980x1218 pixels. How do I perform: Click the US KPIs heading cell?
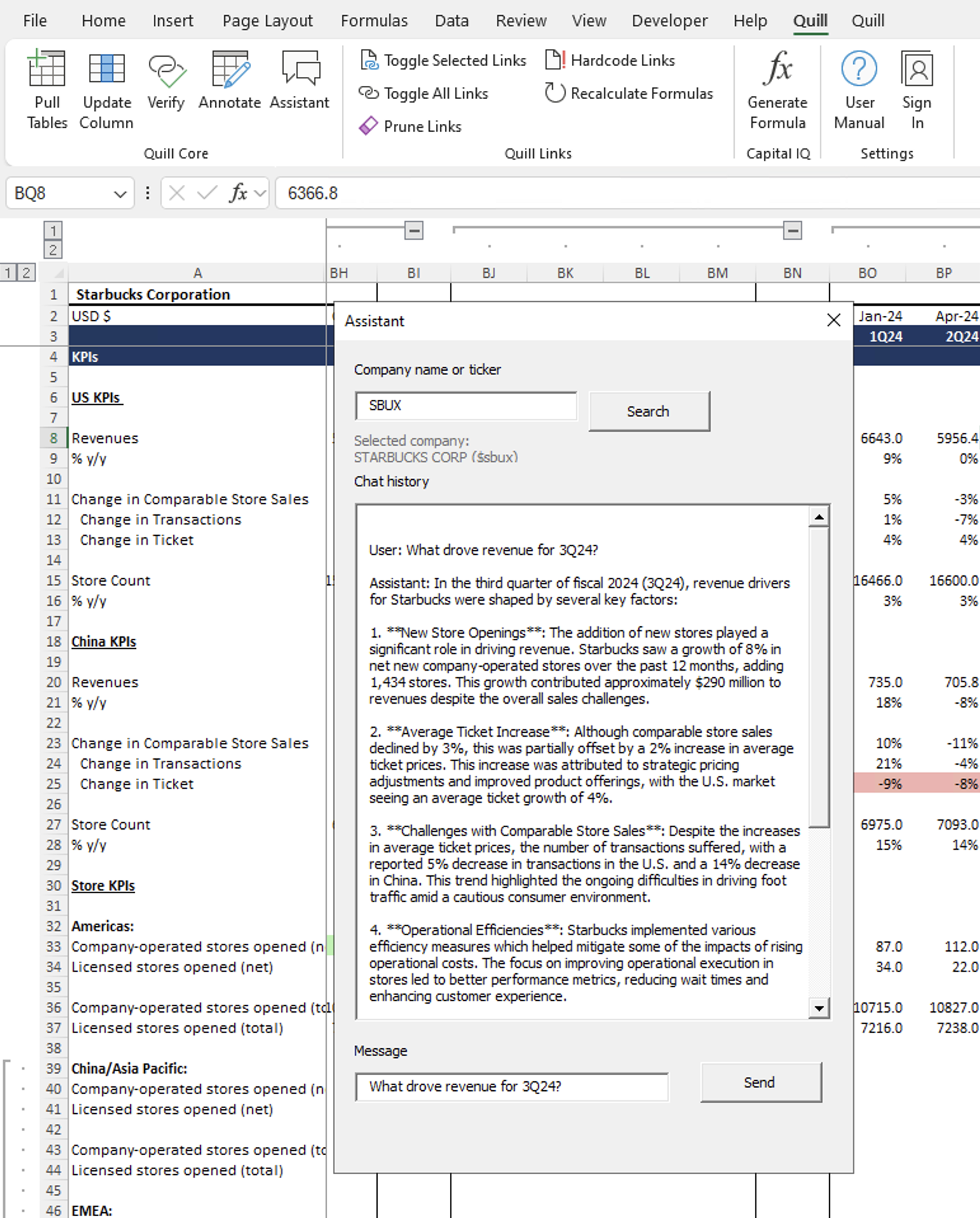[x=198, y=397]
